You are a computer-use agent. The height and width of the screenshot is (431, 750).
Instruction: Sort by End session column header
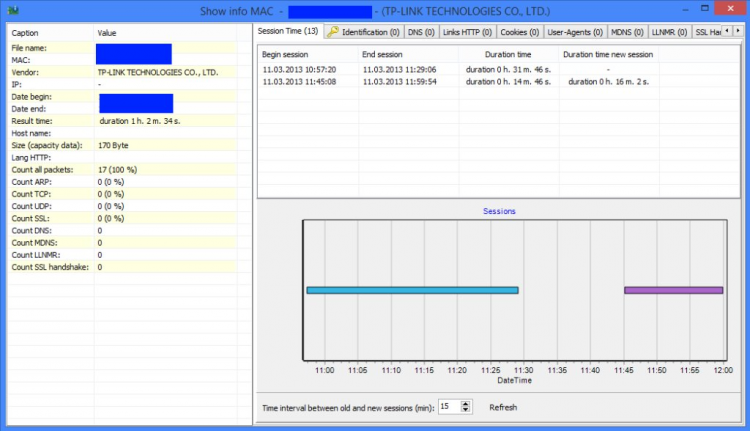(408, 55)
